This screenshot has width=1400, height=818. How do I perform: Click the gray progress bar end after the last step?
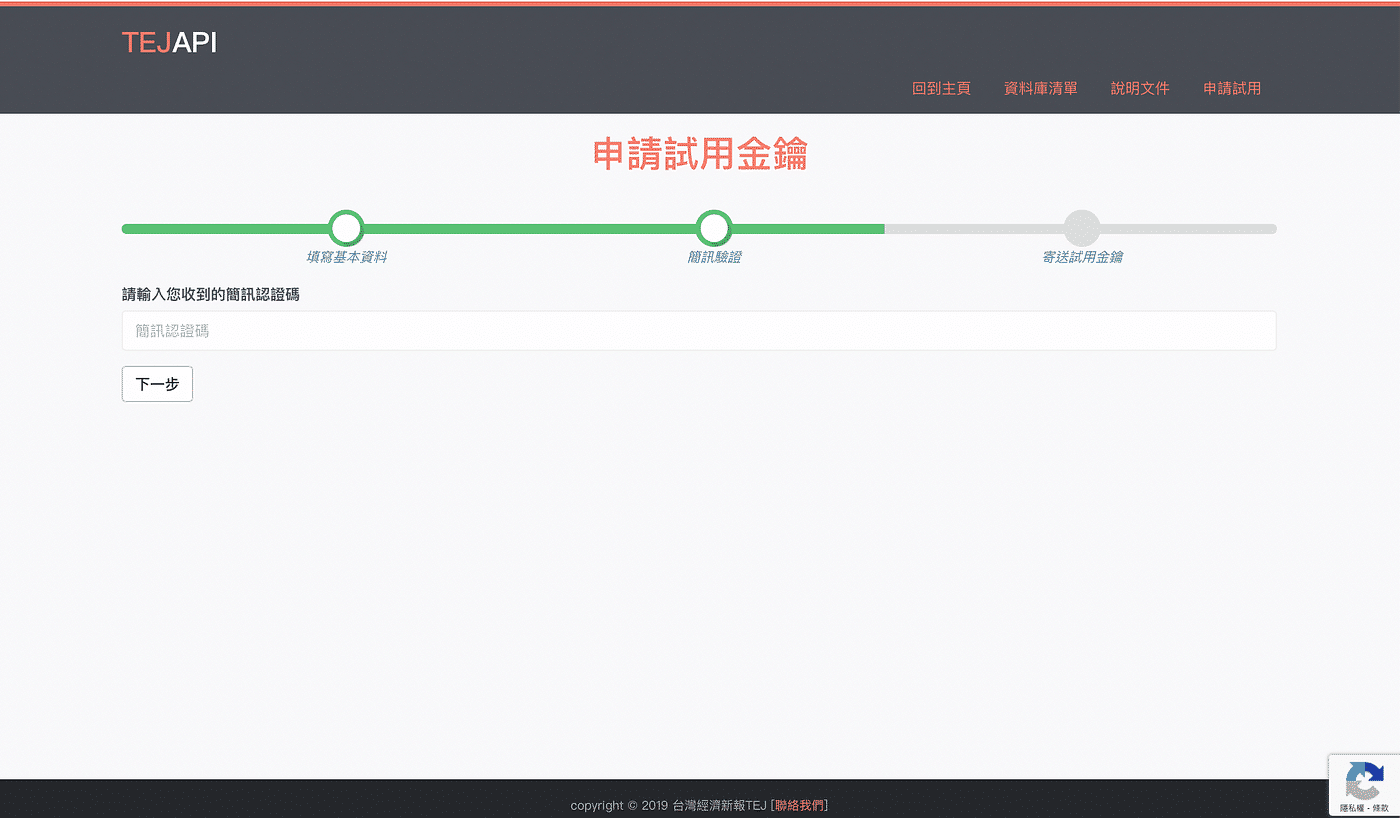click(x=1200, y=229)
